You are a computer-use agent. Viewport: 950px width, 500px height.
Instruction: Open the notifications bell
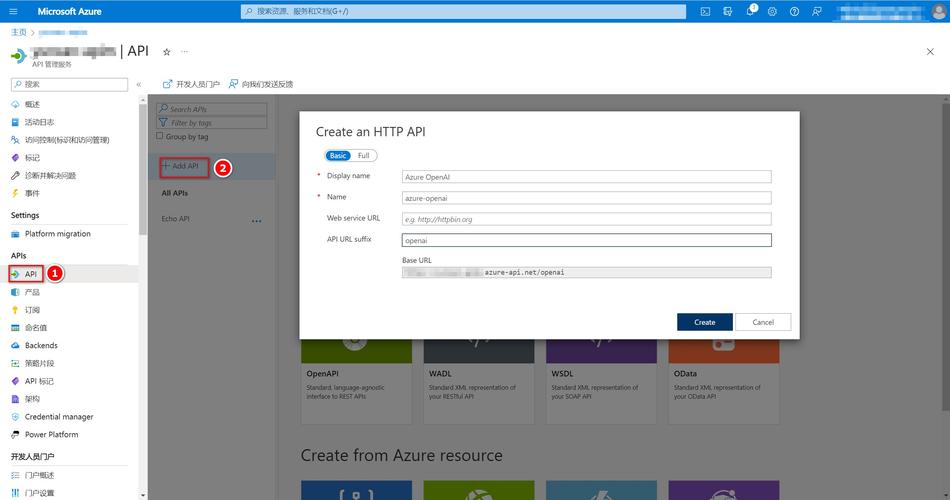[751, 11]
